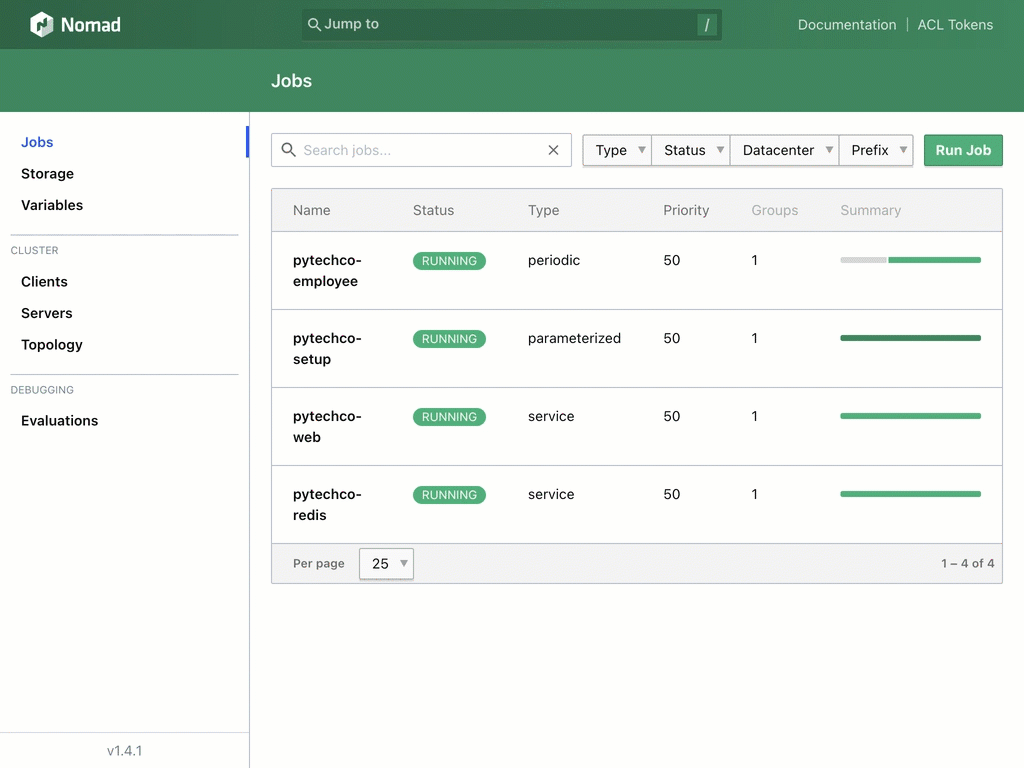The height and width of the screenshot is (768, 1024).
Task: Focus the Search jobs input field
Action: coord(420,150)
